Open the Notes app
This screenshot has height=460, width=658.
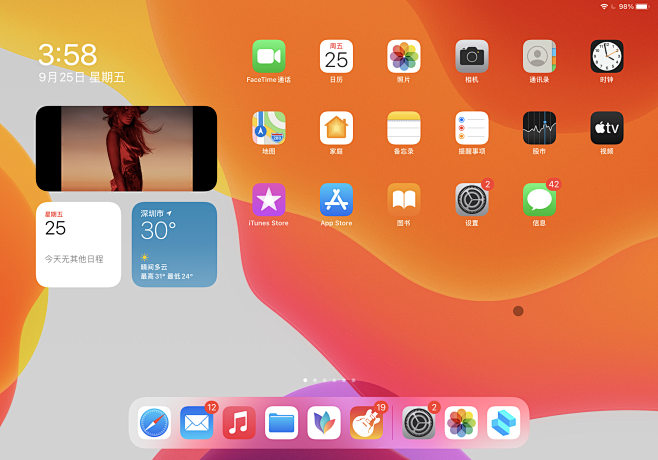coord(404,128)
